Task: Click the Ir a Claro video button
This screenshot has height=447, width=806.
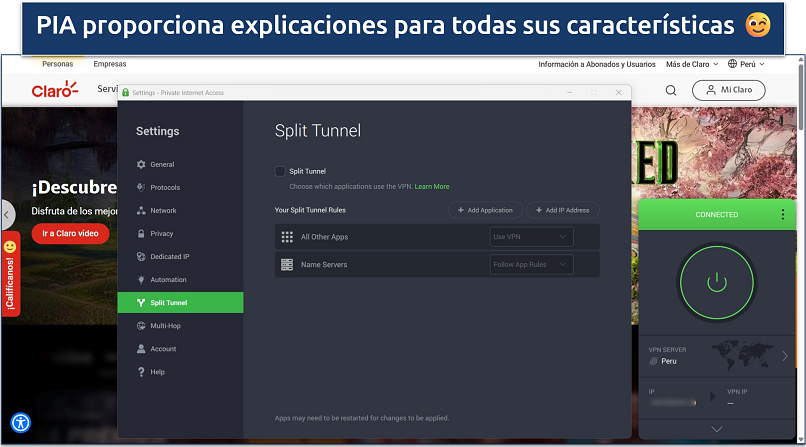Action: (70, 233)
